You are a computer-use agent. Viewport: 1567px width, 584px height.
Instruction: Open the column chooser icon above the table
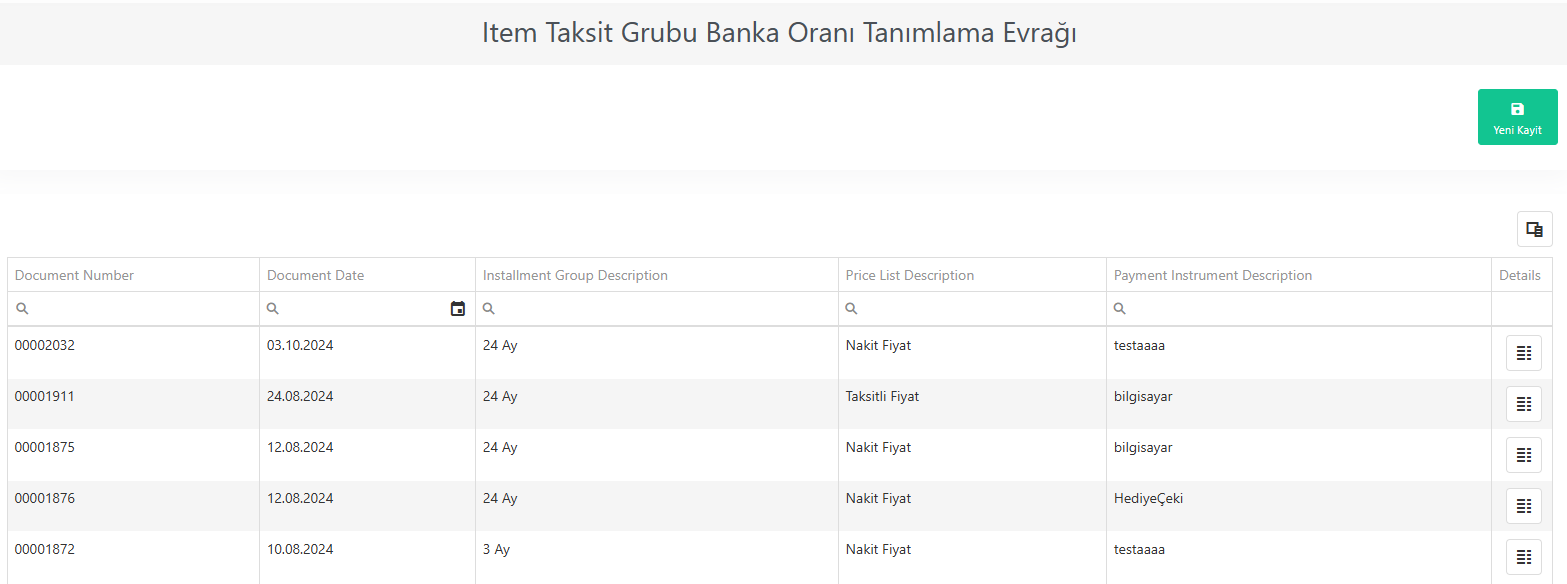point(1534,229)
